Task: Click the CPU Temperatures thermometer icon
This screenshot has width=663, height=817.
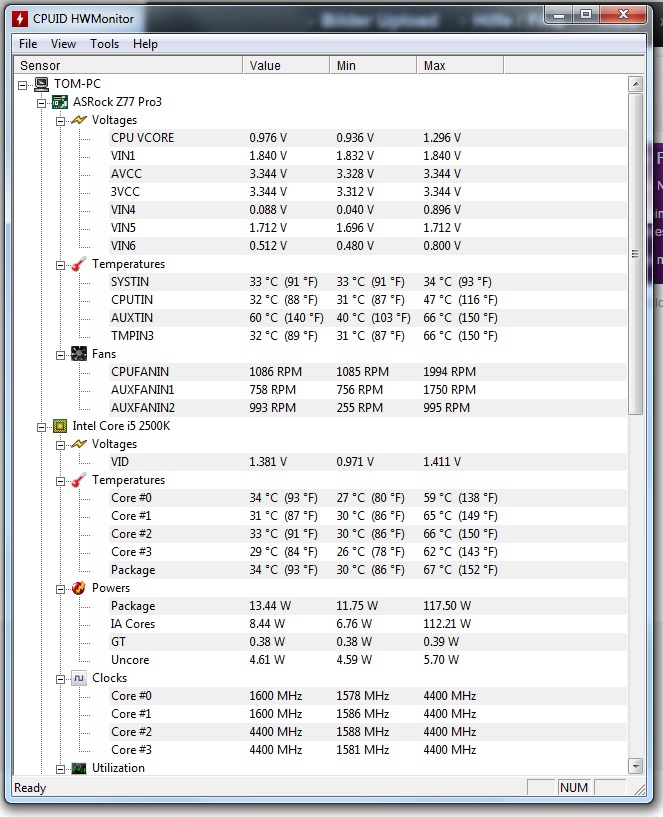Action: click(79, 480)
